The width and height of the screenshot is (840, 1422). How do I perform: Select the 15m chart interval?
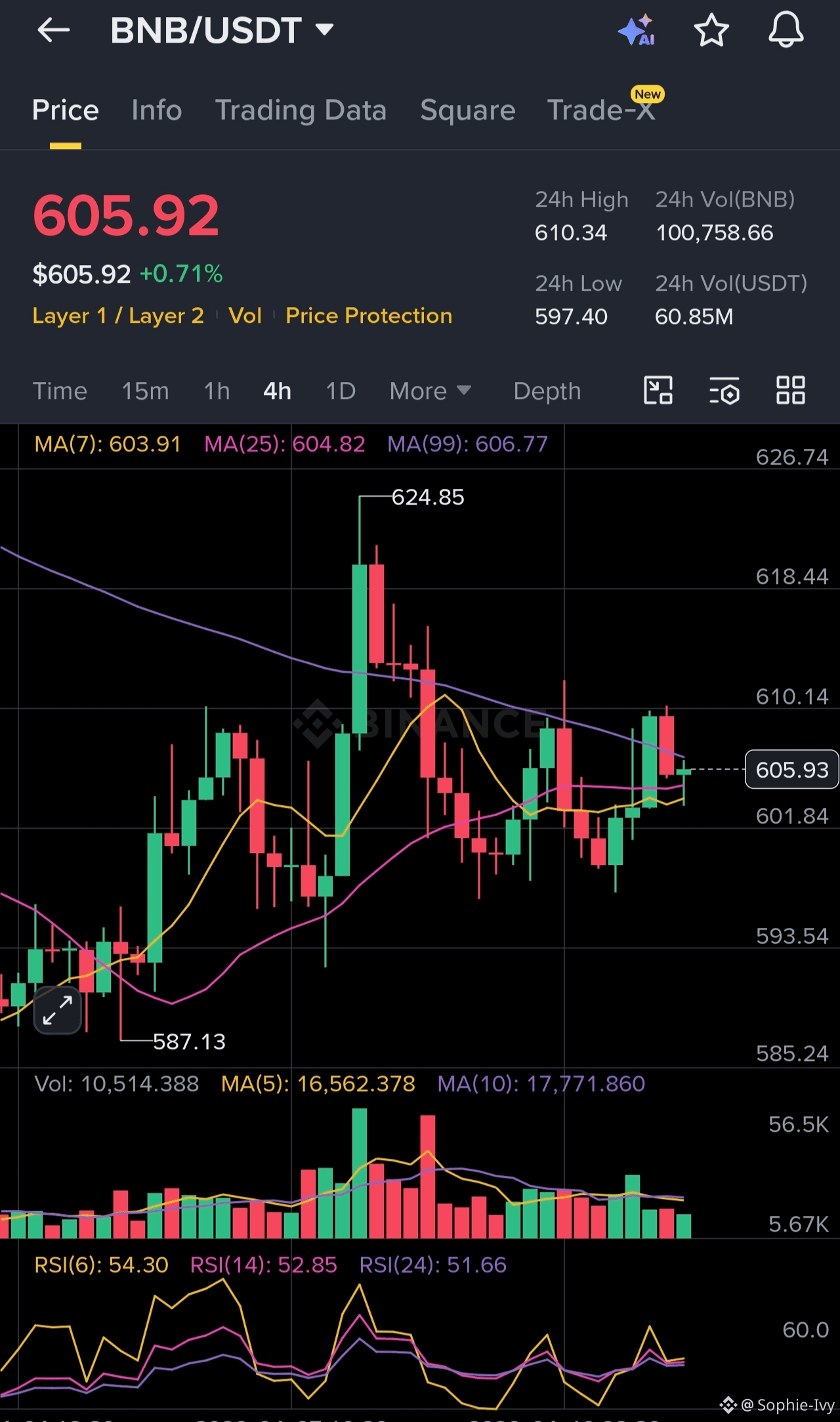[x=146, y=391]
